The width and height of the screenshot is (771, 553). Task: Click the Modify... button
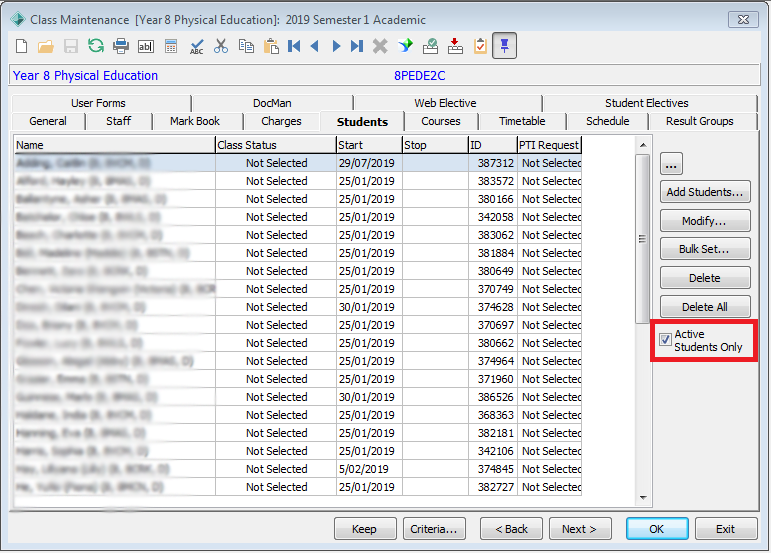pyautogui.click(x=705, y=221)
